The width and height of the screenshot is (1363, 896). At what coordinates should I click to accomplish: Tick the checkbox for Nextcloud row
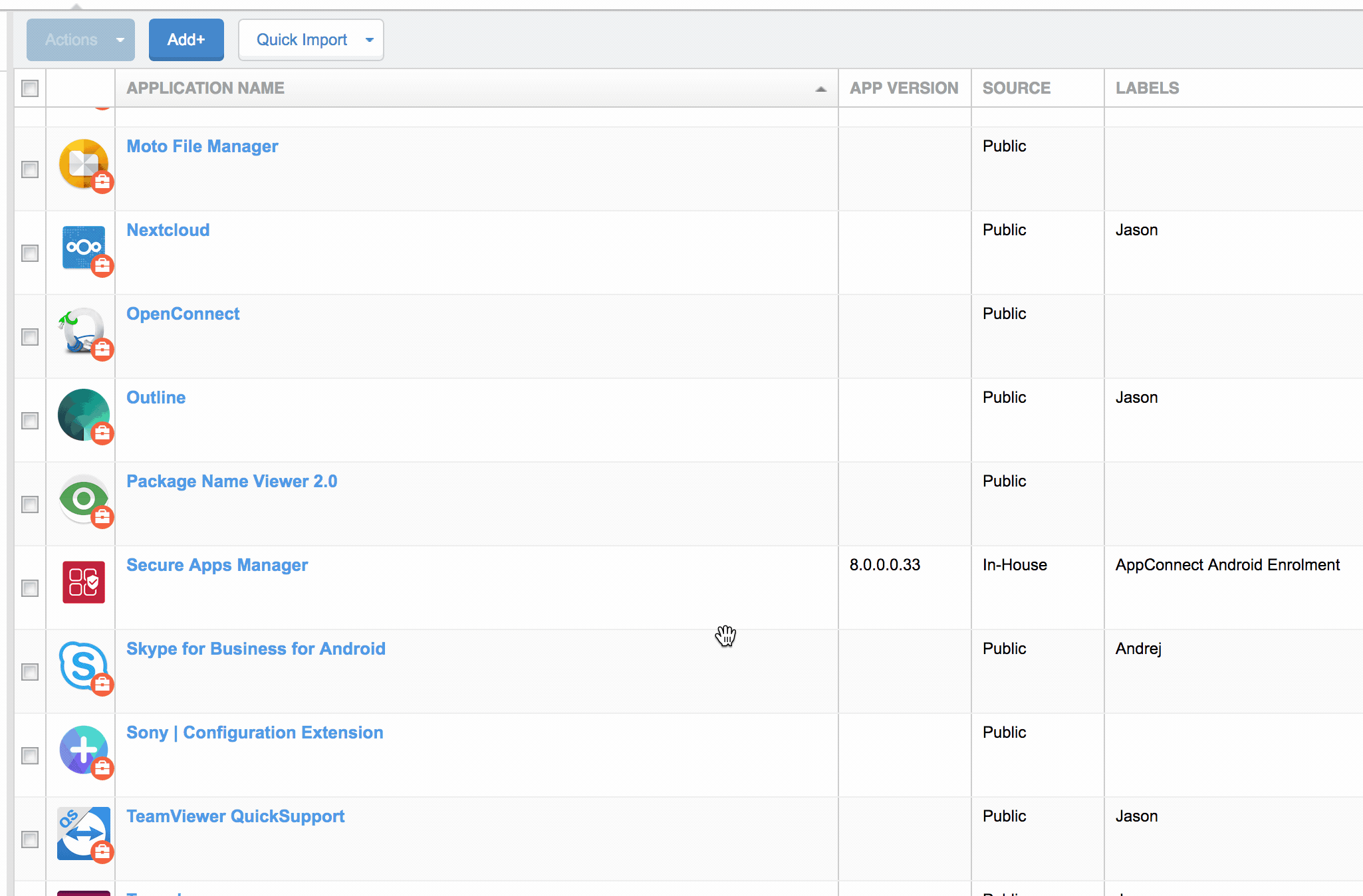tap(30, 253)
